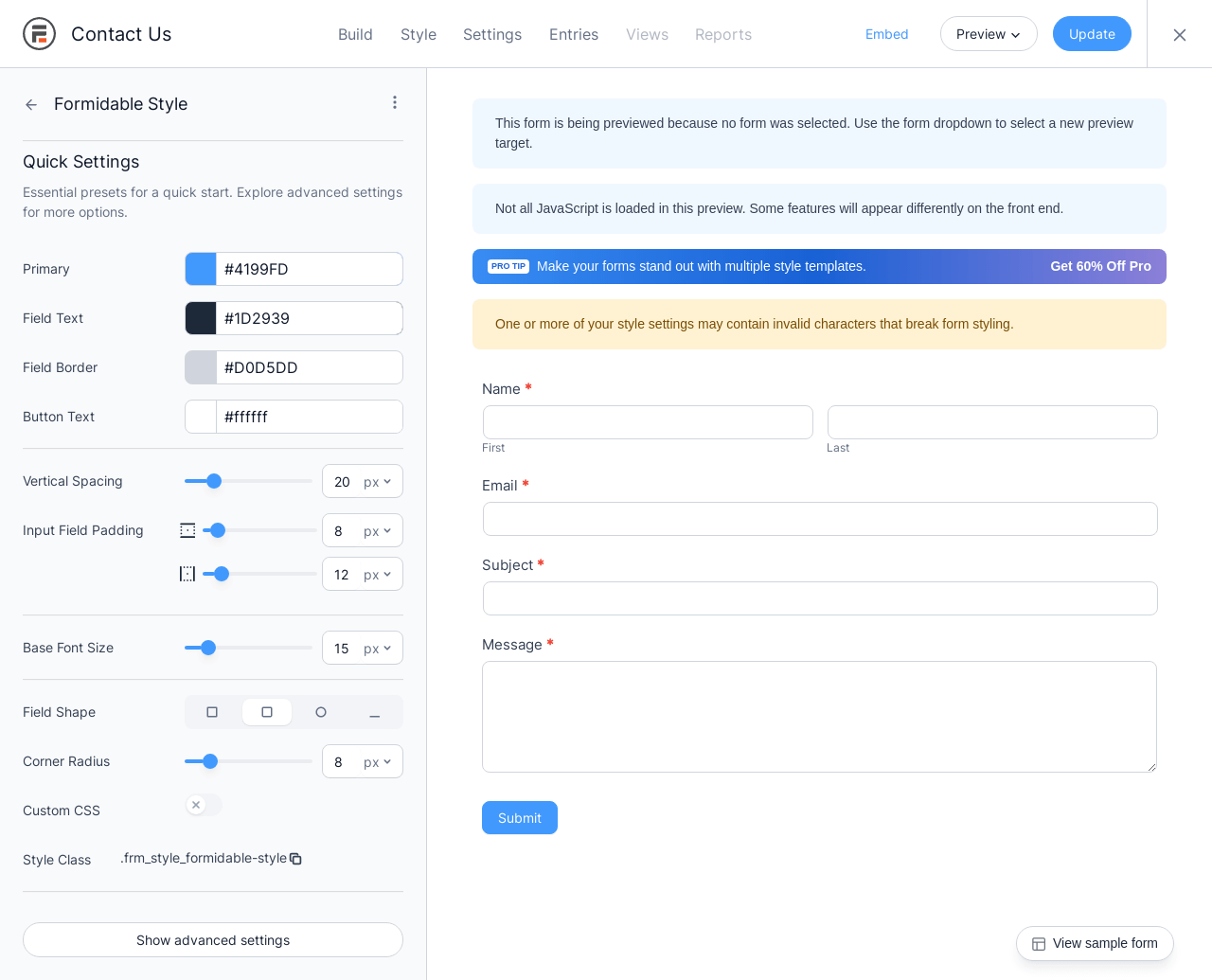Open the Field Text color swatch

point(201,318)
